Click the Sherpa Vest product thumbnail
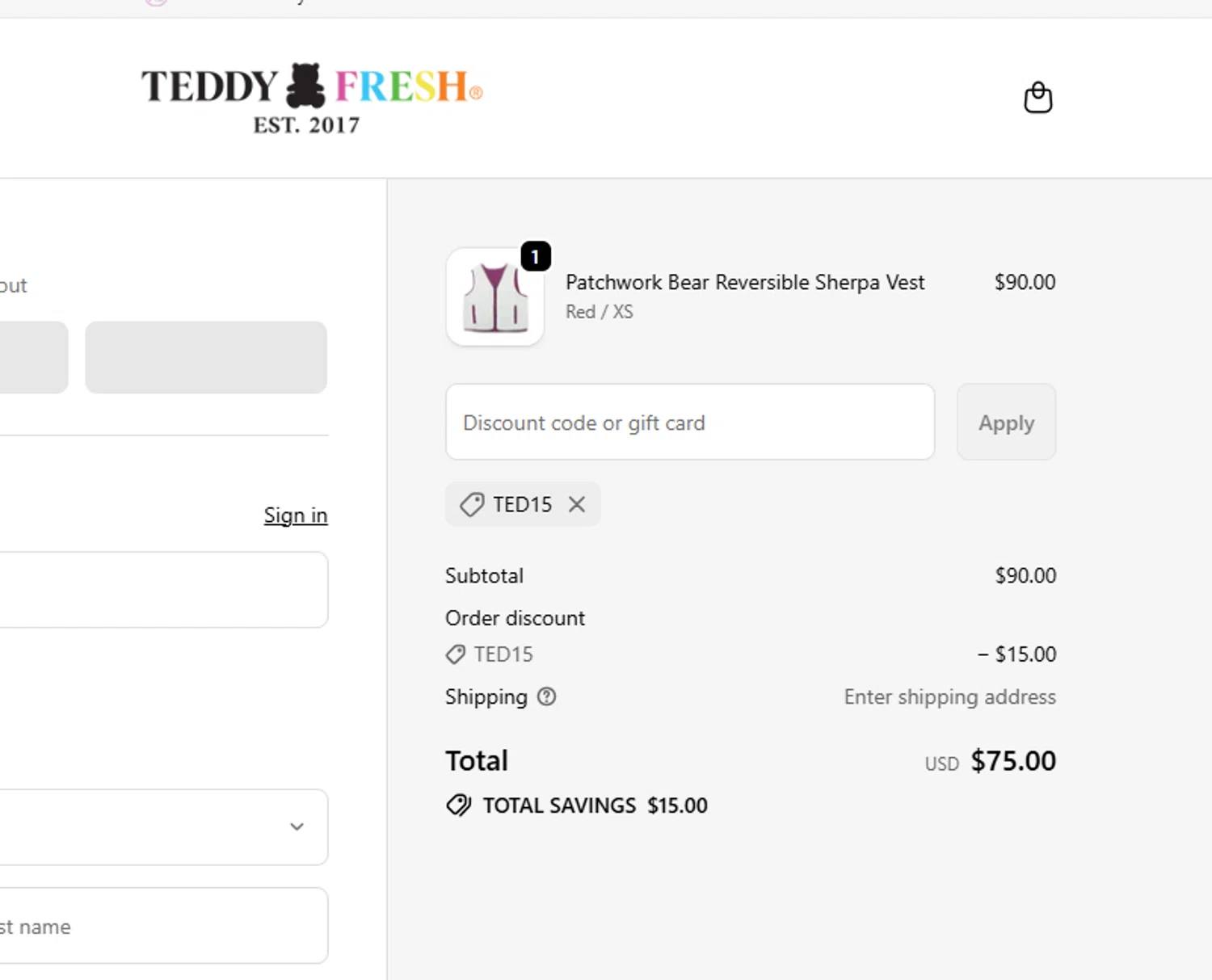 pos(494,298)
